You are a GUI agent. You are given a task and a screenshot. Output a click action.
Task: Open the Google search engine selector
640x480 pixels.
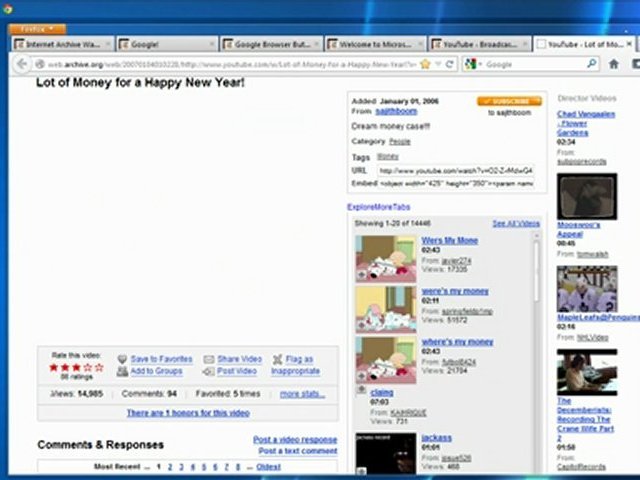472,64
